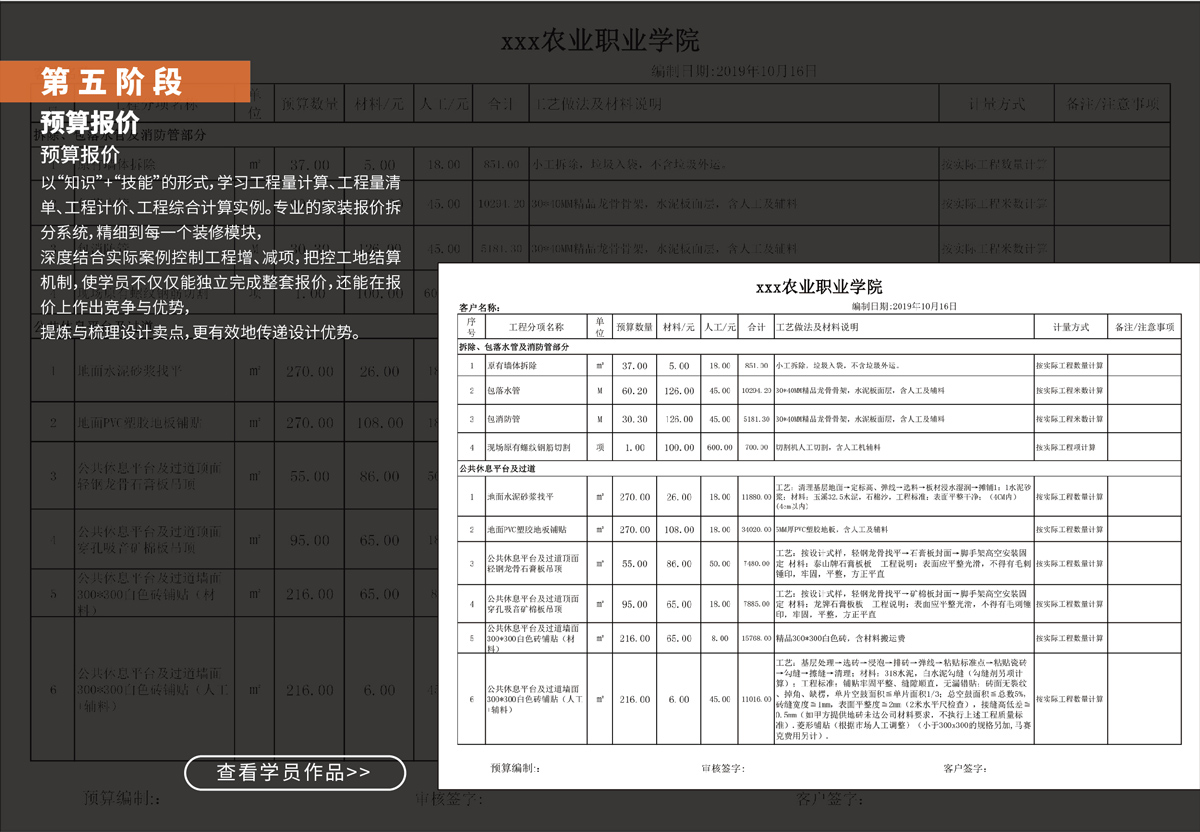Click the description 切割机人工切割,含人工机辅料
The height and width of the screenshot is (832, 1200).
click(830, 447)
